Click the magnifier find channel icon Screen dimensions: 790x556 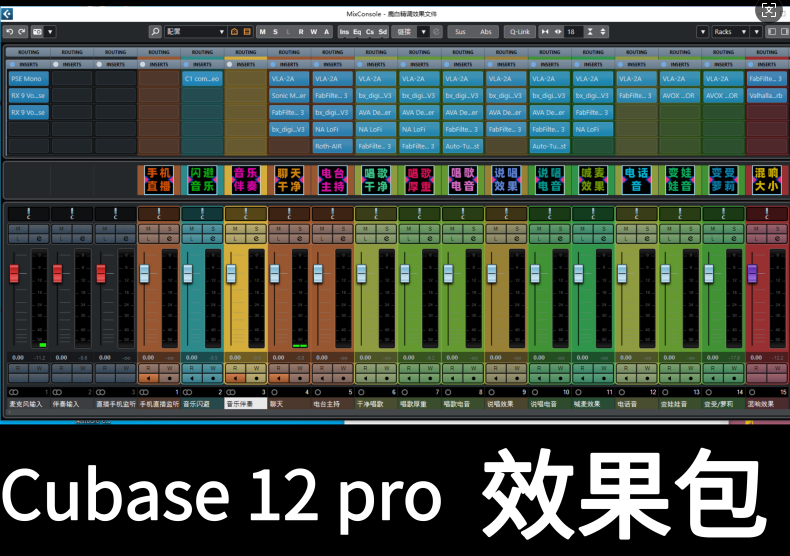(155, 32)
